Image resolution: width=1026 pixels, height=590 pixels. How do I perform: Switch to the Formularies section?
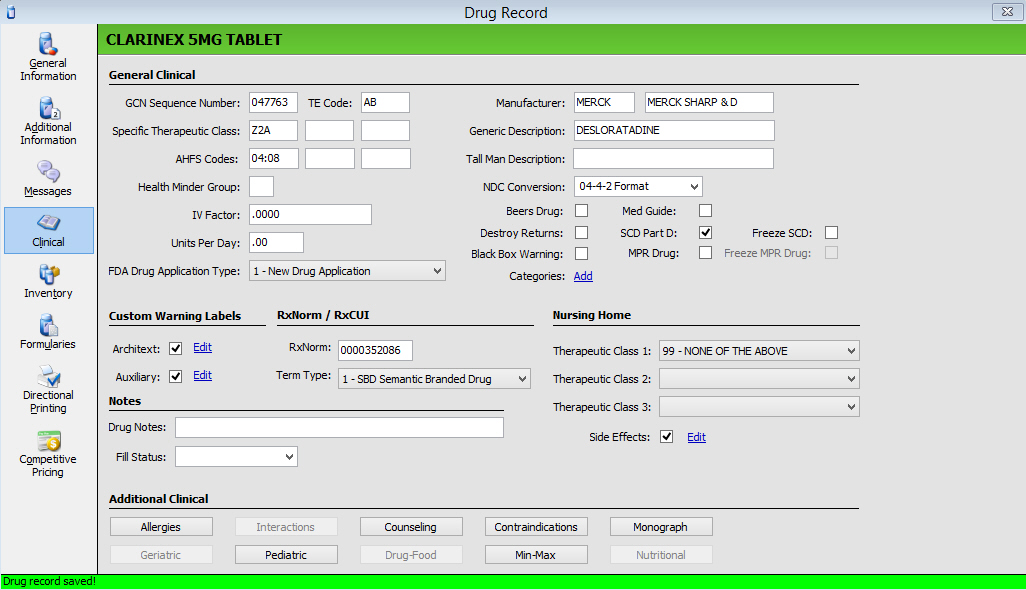coord(48,332)
